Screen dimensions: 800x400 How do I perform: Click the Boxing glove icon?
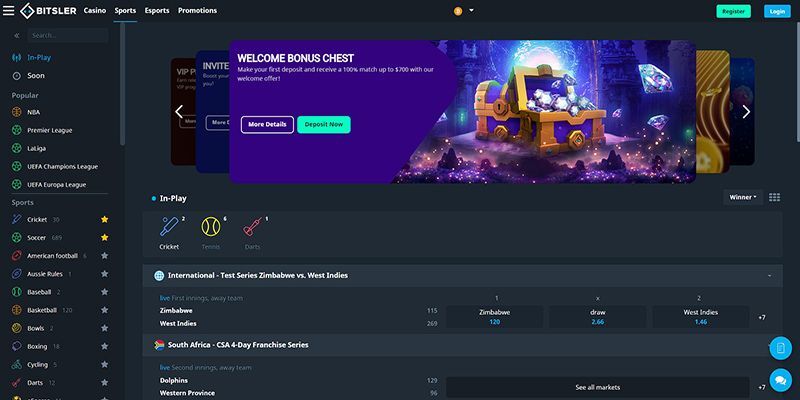pyautogui.click(x=17, y=346)
